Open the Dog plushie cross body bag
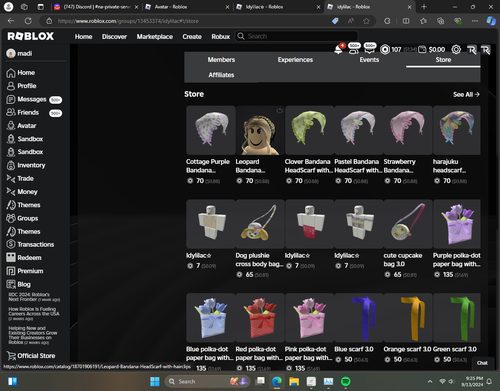The width and height of the screenshot is (500, 391). click(260, 224)
